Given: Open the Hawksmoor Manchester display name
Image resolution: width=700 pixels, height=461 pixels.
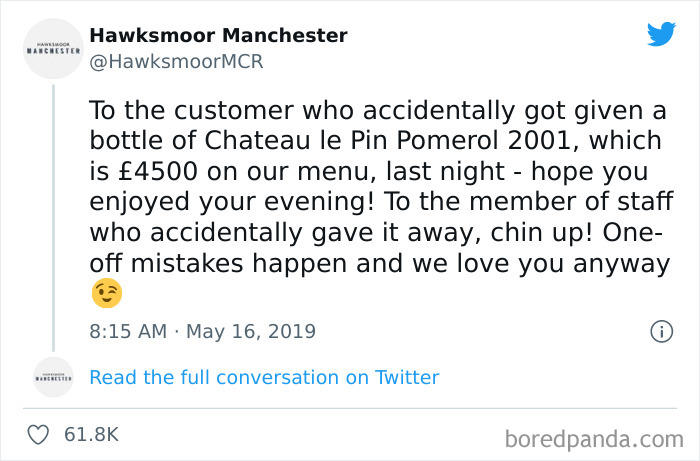Looking at the screenshot, I should pyautogui.click(x=218, y=36).
